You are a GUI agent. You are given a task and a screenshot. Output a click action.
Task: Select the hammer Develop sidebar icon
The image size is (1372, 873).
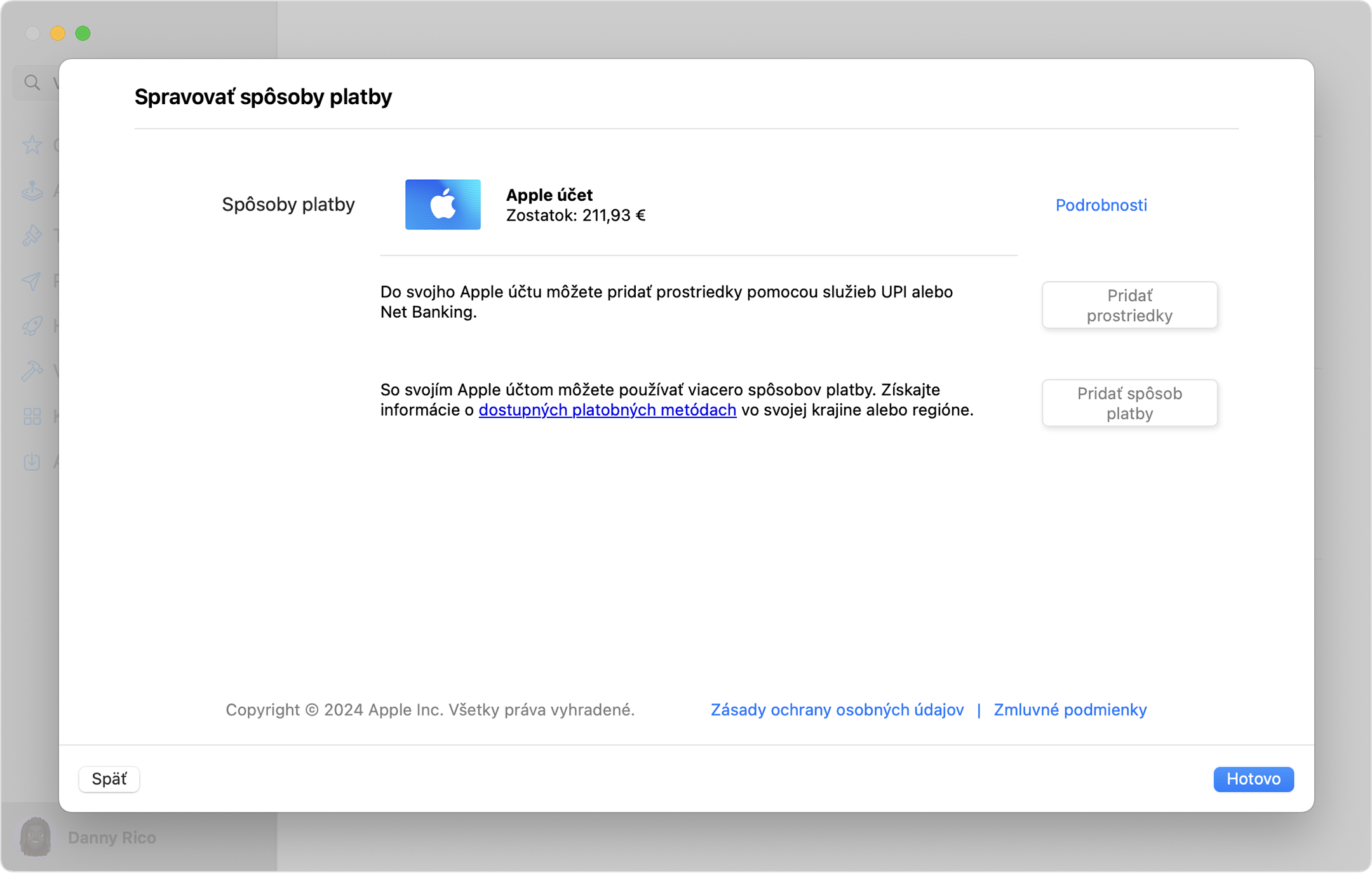click(32, 371)
